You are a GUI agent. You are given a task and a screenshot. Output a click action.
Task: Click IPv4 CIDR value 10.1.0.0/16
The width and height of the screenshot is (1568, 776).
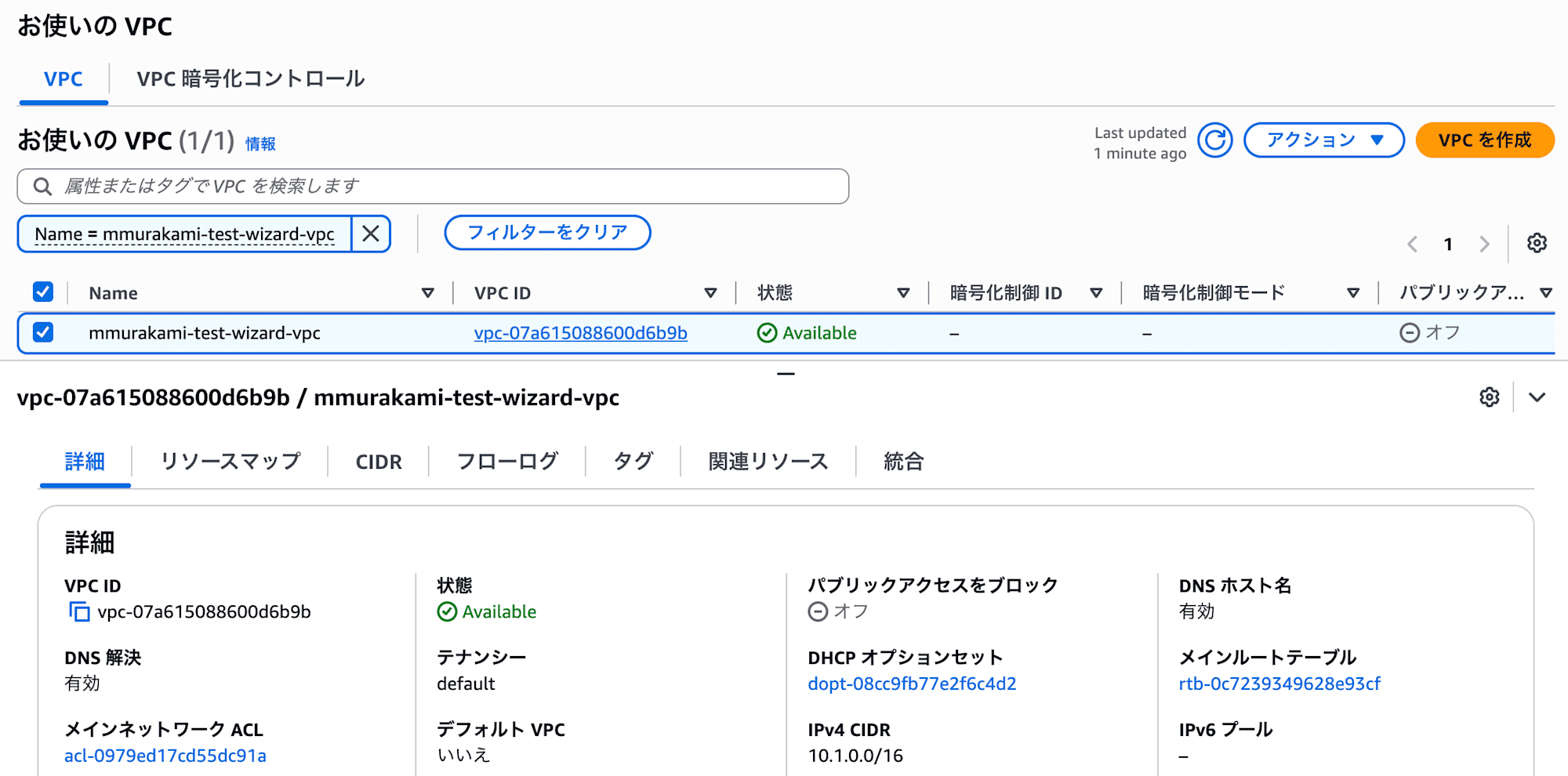point(855,756)
